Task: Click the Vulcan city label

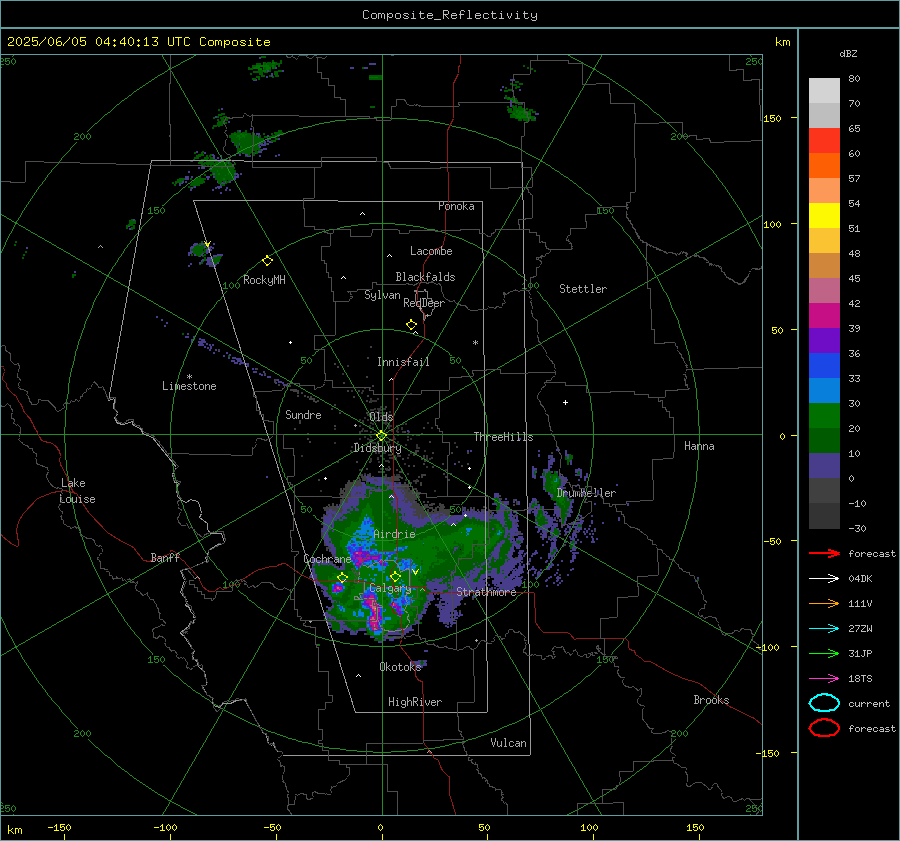Action: click(508, 743)
